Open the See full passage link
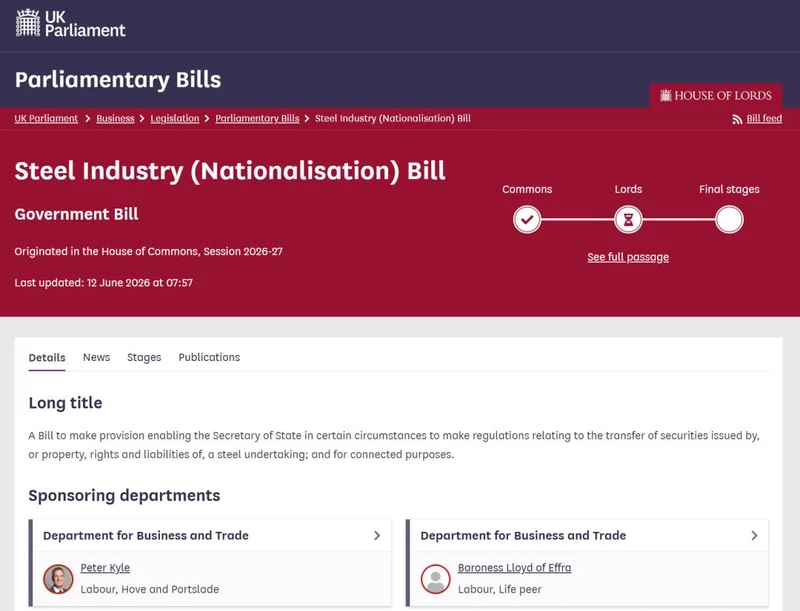Viewport: 800px width, 611px height. (628, 257)
